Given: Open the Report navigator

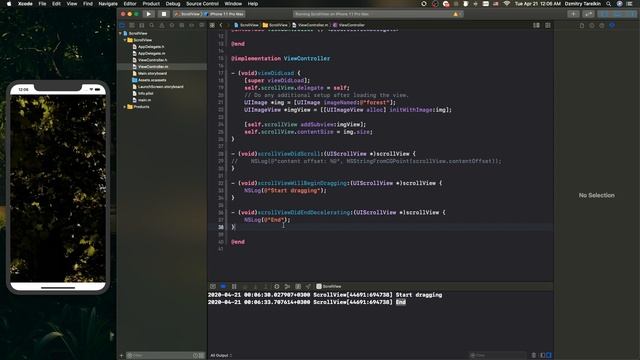Looking at the screenshot, I should click(202, 25).
